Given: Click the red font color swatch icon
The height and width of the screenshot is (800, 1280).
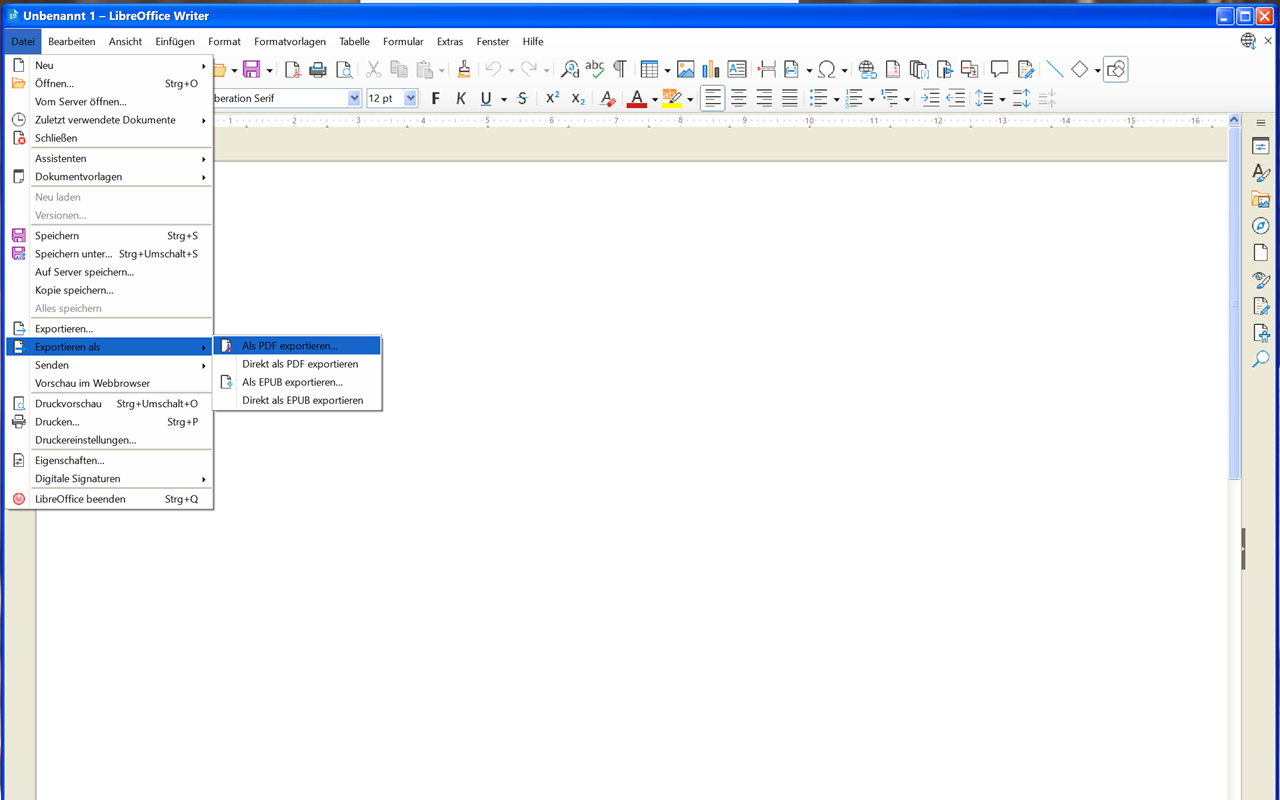Looking at the screenshot, I should click(636, 98).
